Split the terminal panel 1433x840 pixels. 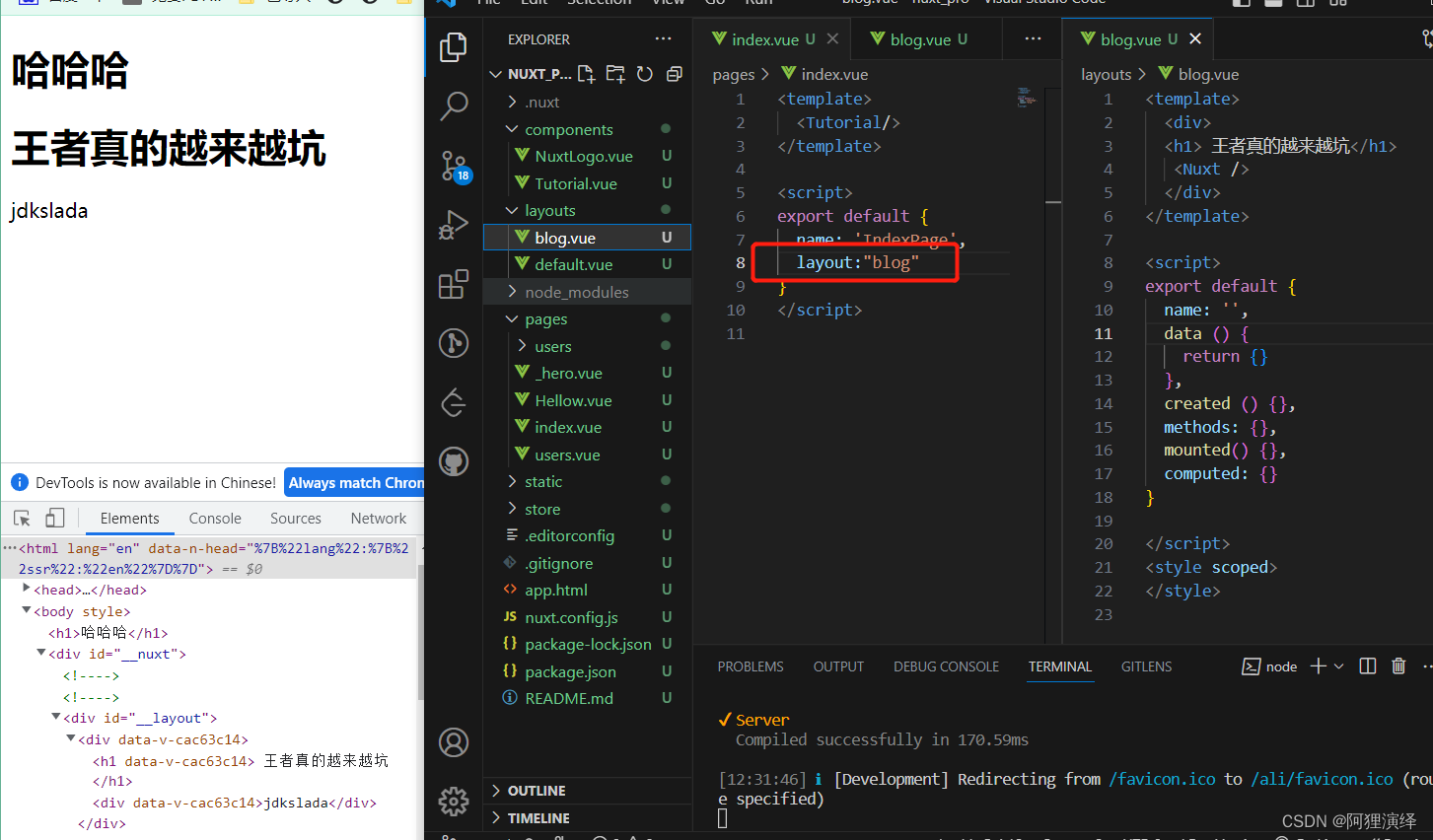[x=1367, y=666]
